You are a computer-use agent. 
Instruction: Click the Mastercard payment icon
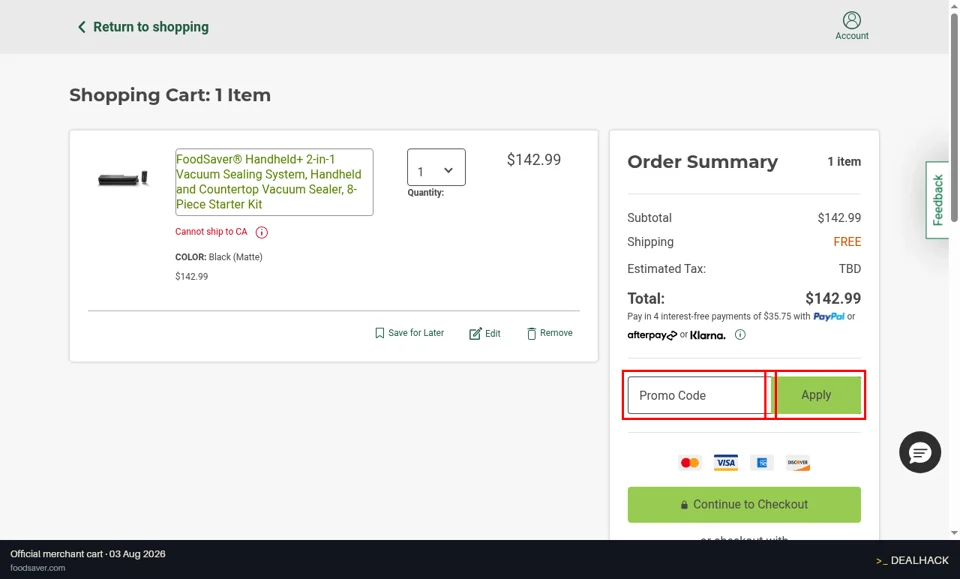tap(689, 463)
